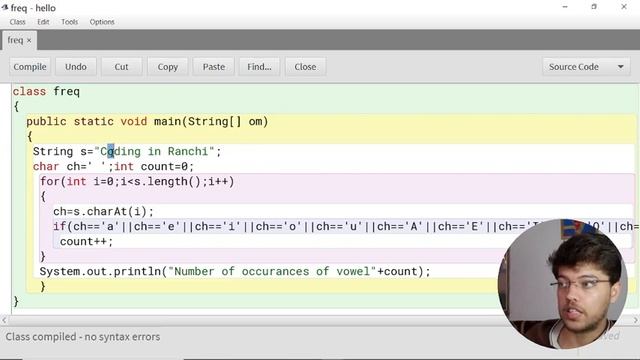Click 'Class compiled - no syntax errors' status

click(x=83, y=337)
